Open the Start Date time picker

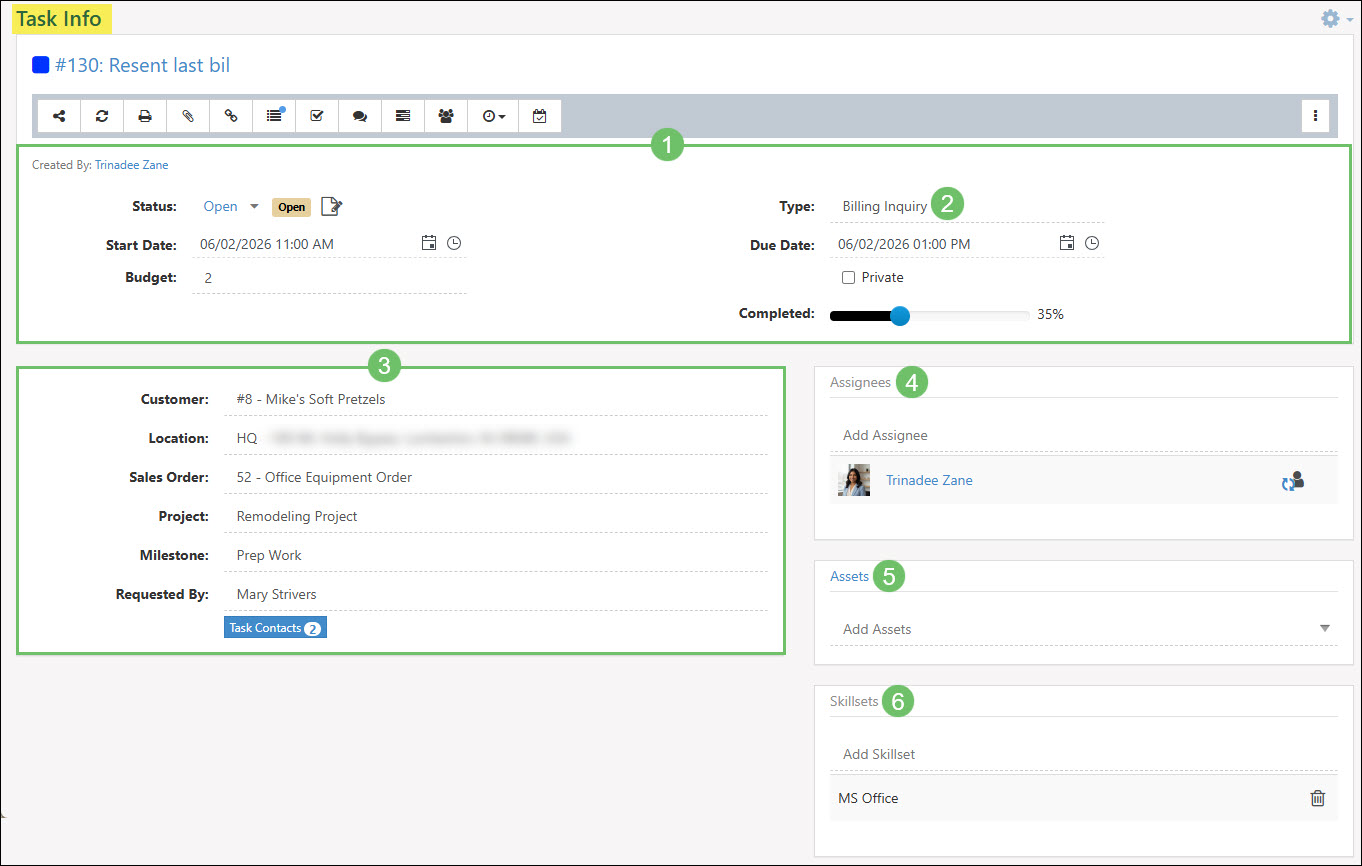point(454,243)
